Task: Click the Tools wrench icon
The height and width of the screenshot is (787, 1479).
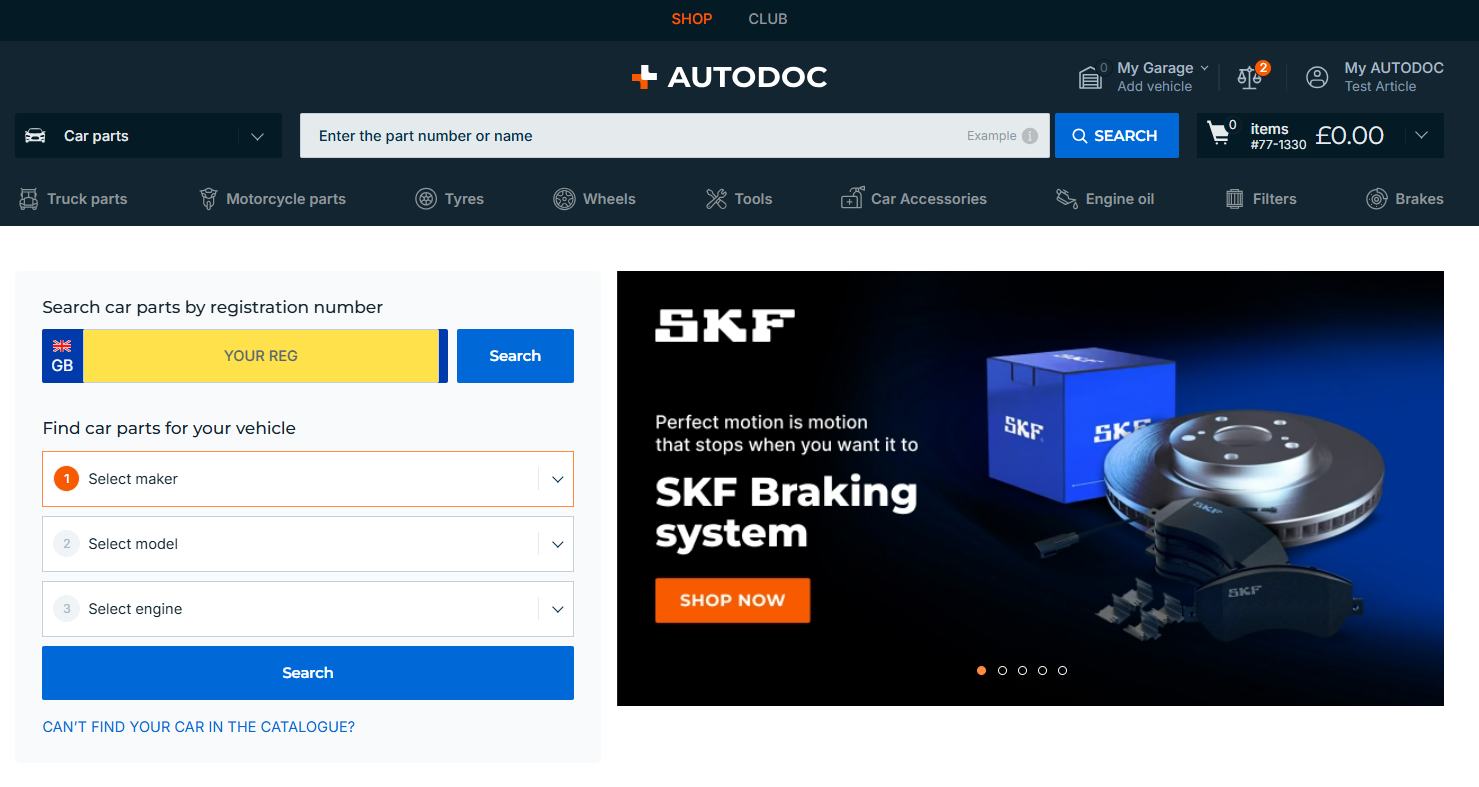Action: coord(716,199)
